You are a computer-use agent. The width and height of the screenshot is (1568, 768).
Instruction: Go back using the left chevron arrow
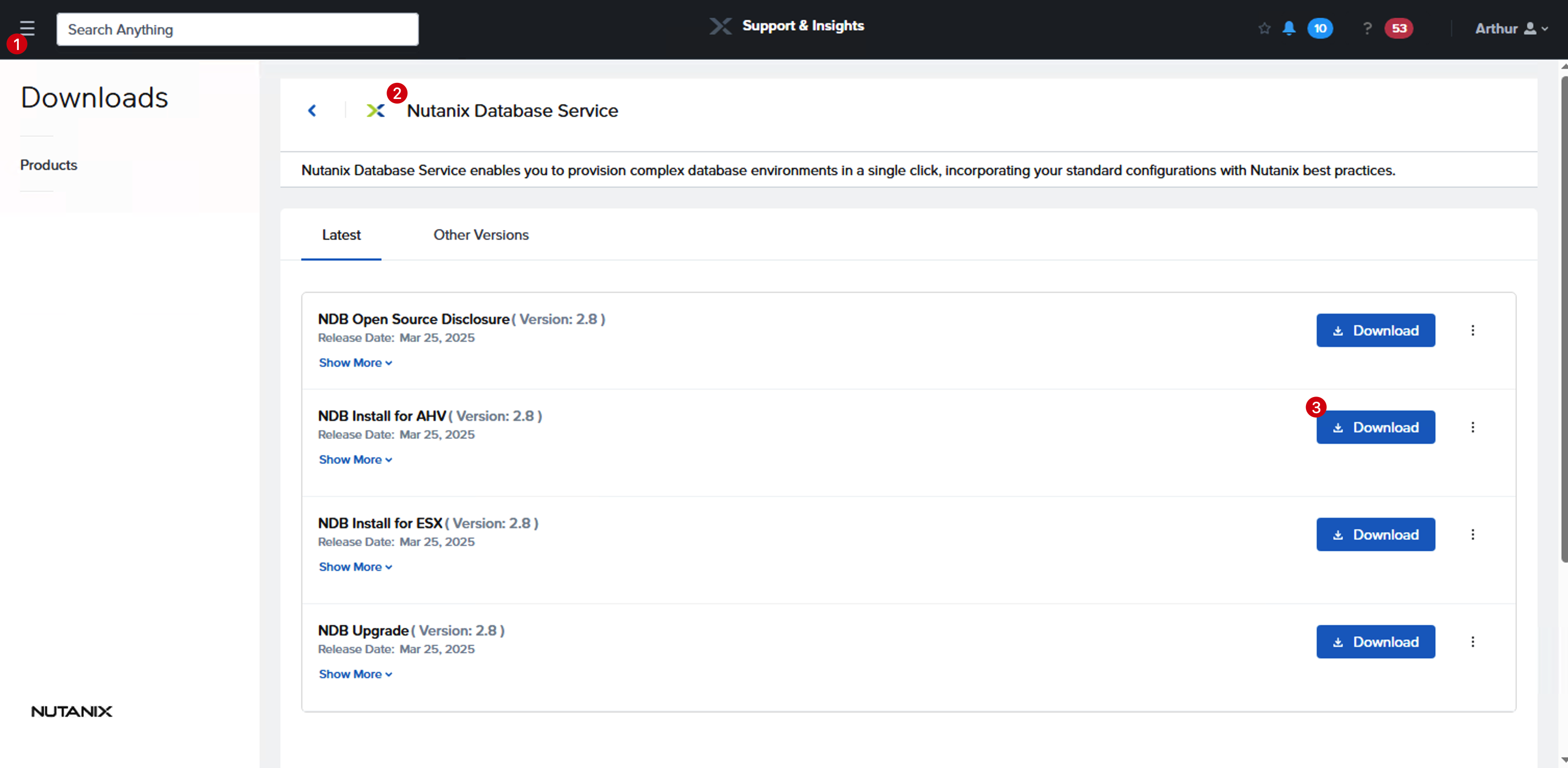pyautogui.click(x=312, y=110)
